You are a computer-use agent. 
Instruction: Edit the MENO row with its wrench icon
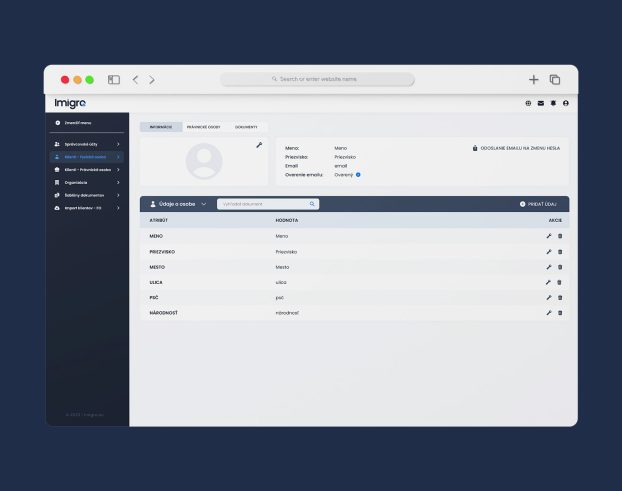pos(549,236)
